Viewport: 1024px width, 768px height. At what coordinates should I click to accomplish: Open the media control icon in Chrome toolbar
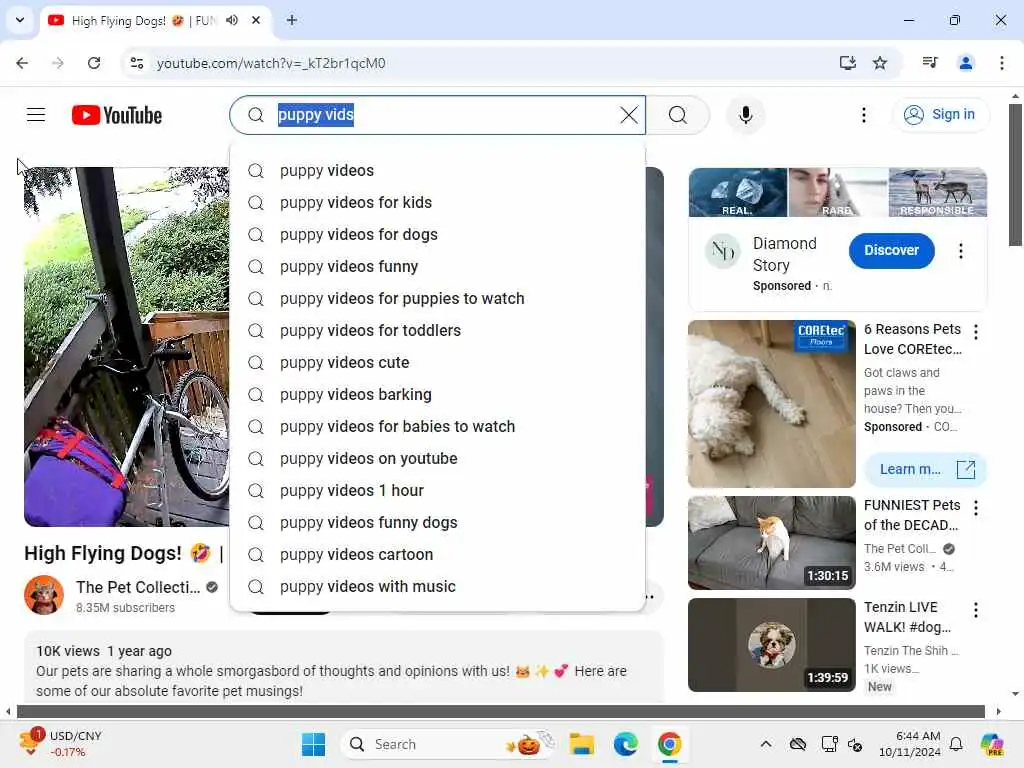[930, 63]
